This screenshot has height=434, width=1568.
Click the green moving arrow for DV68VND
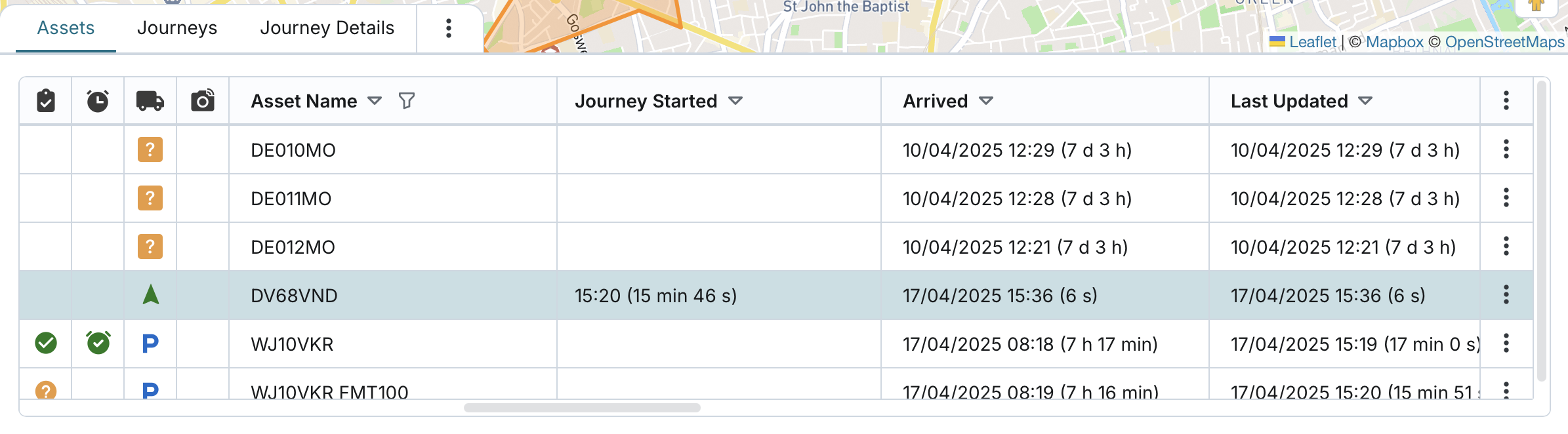[151, 295]
